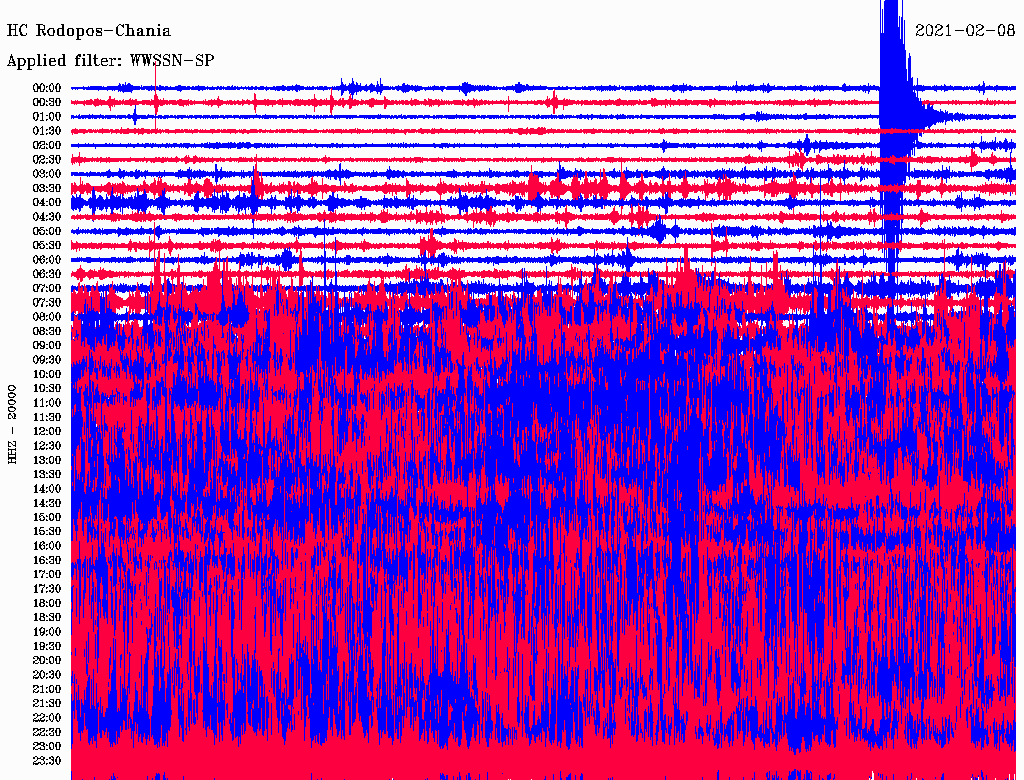Click the 05:00 time label
The height and width of the screenshot is (780, 1024).
[47, 231]
